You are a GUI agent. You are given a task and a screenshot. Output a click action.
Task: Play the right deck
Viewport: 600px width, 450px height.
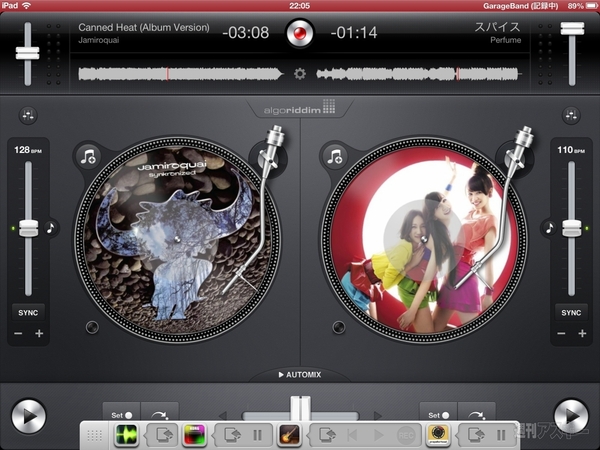tap(571, 416)
